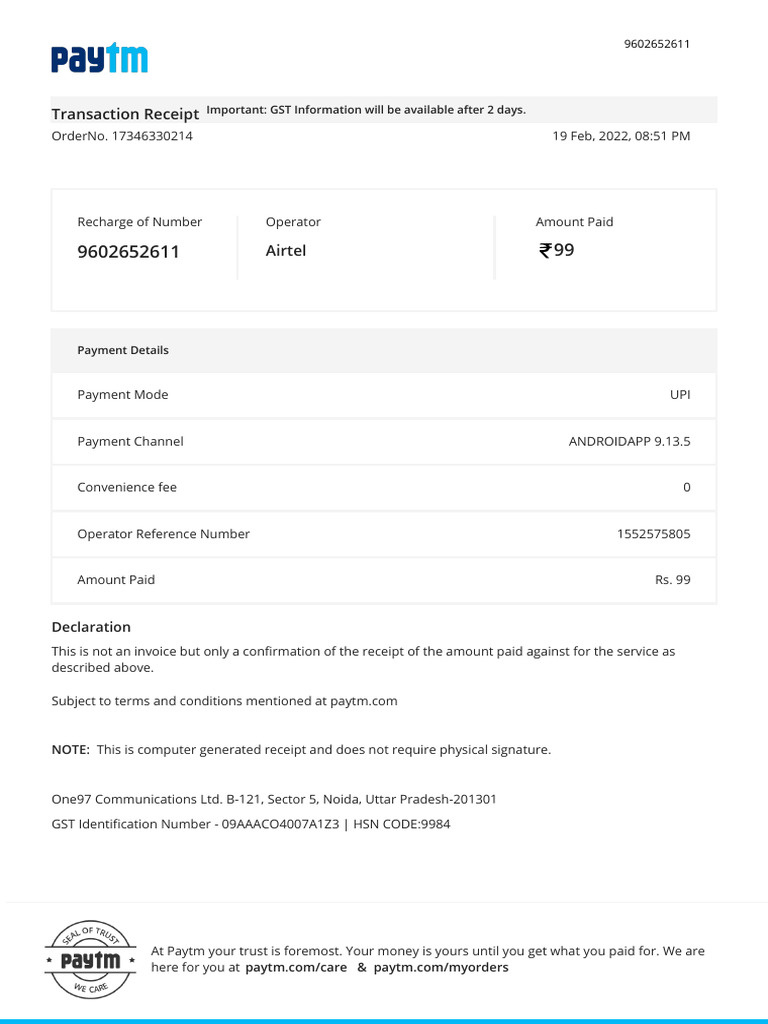Viewport: 768px width, 1024px height.
Task: Open the paytm.com/care link
Action: [296, 967]
